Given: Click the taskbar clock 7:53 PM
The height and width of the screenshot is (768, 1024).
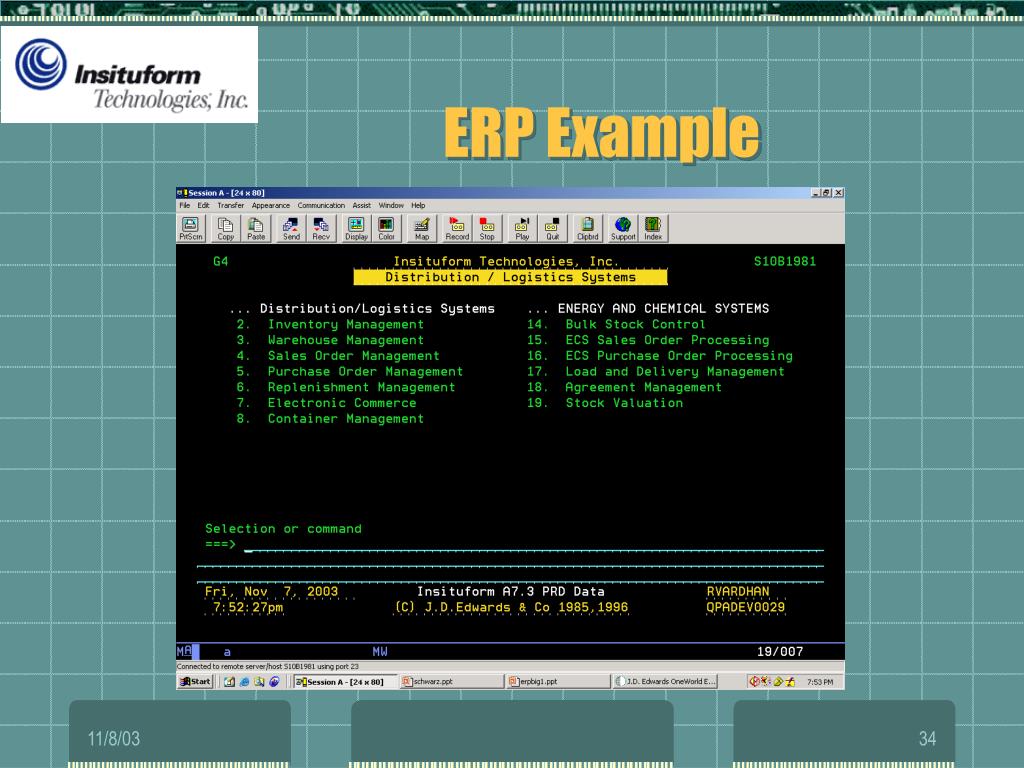Looking at the screenshot, I should coord(820,682).
